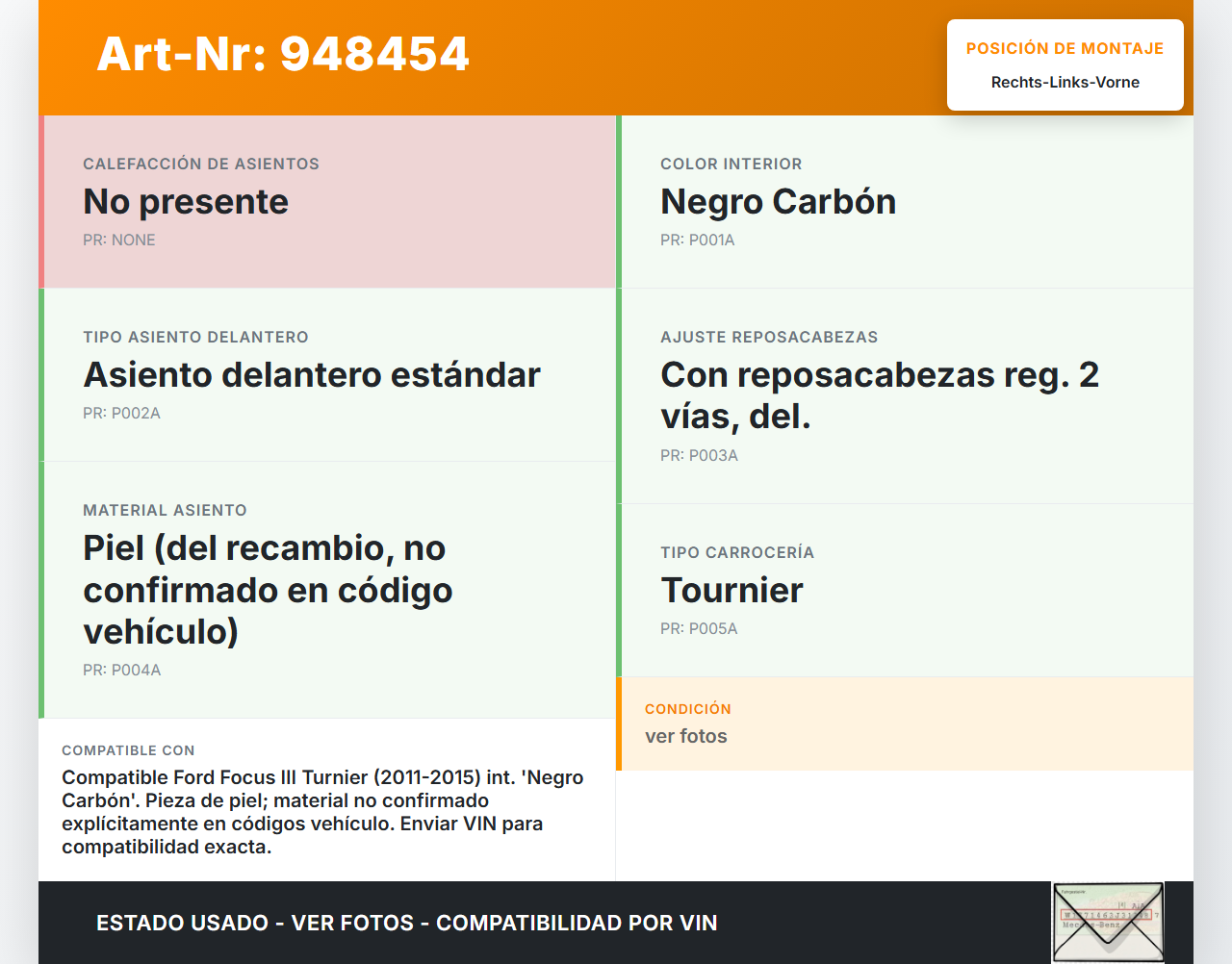Select the Condición label

click(688, 709)
